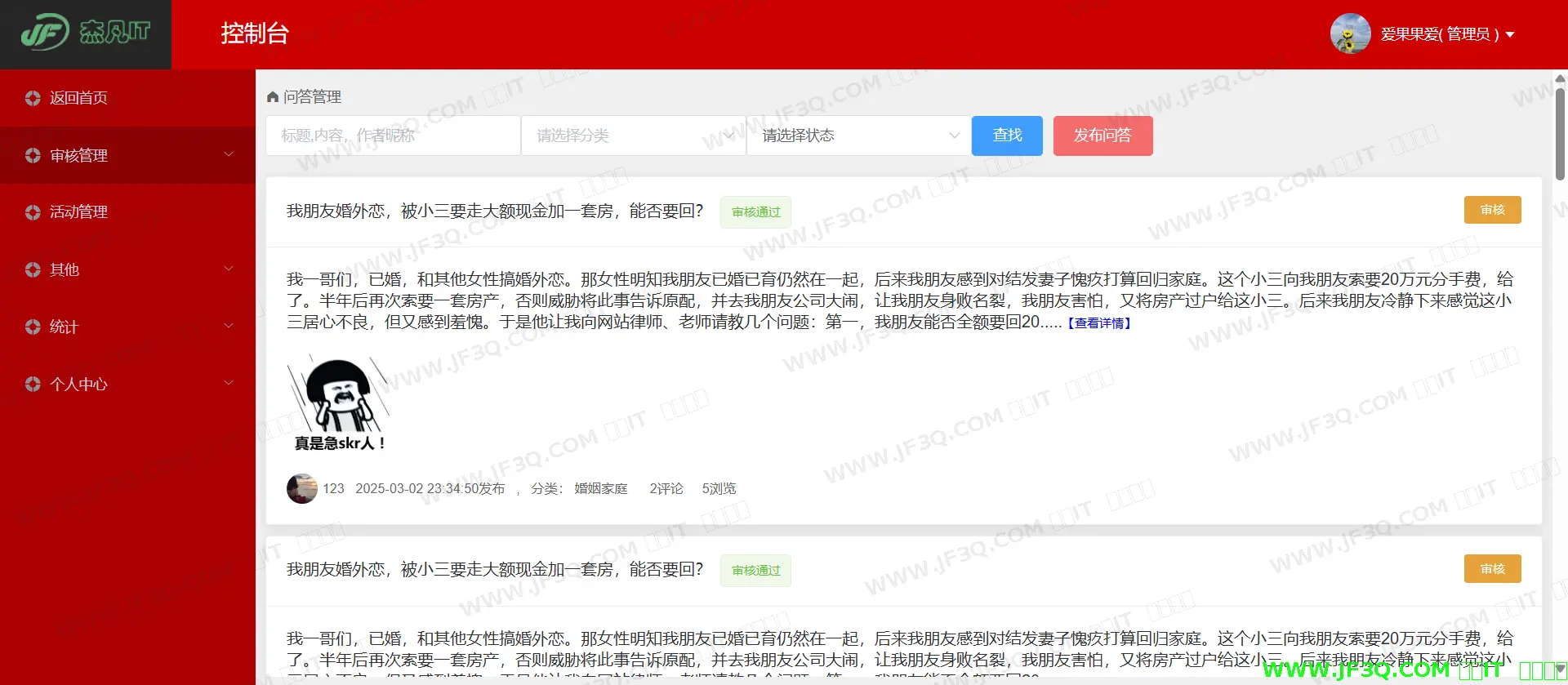
Task: Open the 请选择分类 category dropdown
Action: [x=633, y=136]
